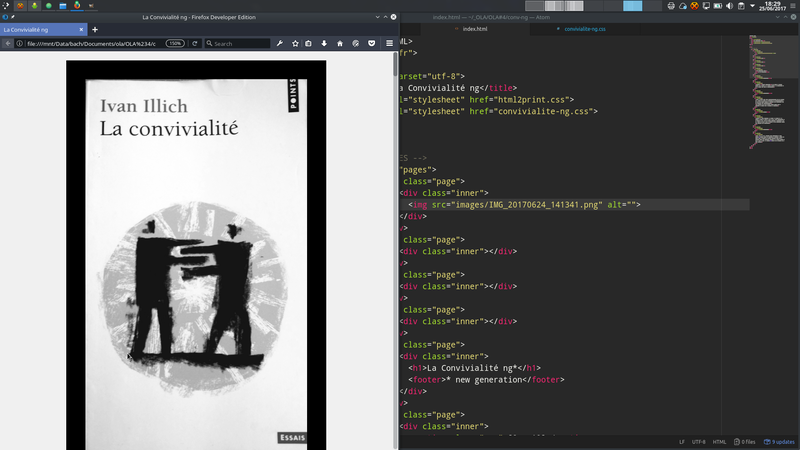The height and width of the screenshot is (450, 800).
Task: Click the round extension icon beside Home
Action: [356, 44]
